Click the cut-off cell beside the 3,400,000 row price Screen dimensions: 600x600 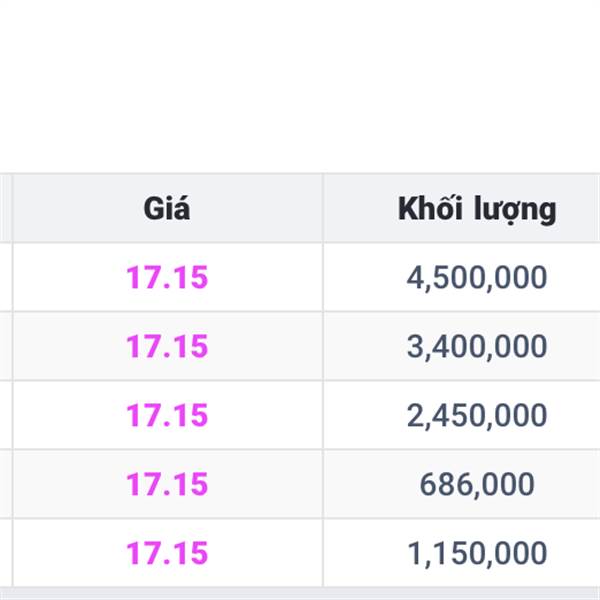click(x=6, y=346)
